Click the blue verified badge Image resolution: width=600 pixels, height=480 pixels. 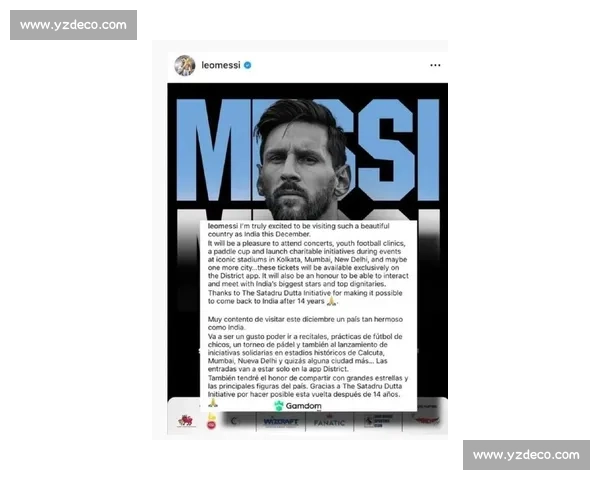point(248,65)
